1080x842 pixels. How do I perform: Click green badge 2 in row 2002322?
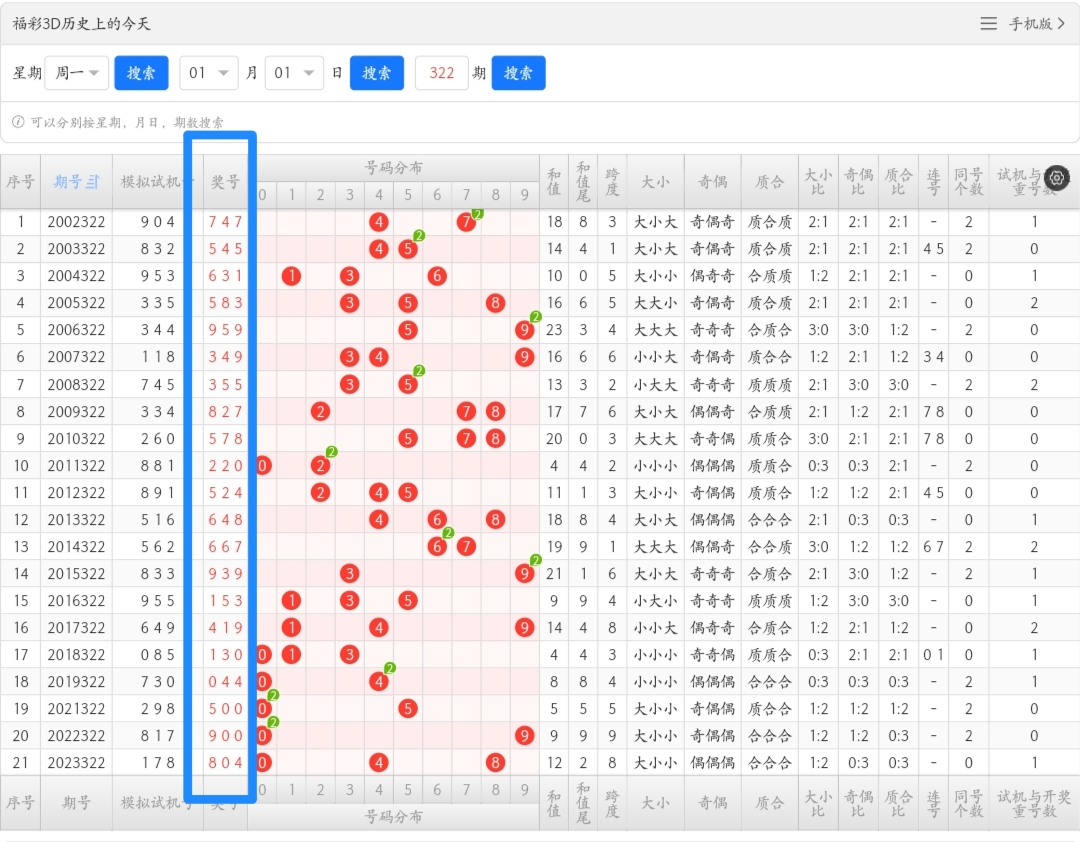tap(477, 214)
